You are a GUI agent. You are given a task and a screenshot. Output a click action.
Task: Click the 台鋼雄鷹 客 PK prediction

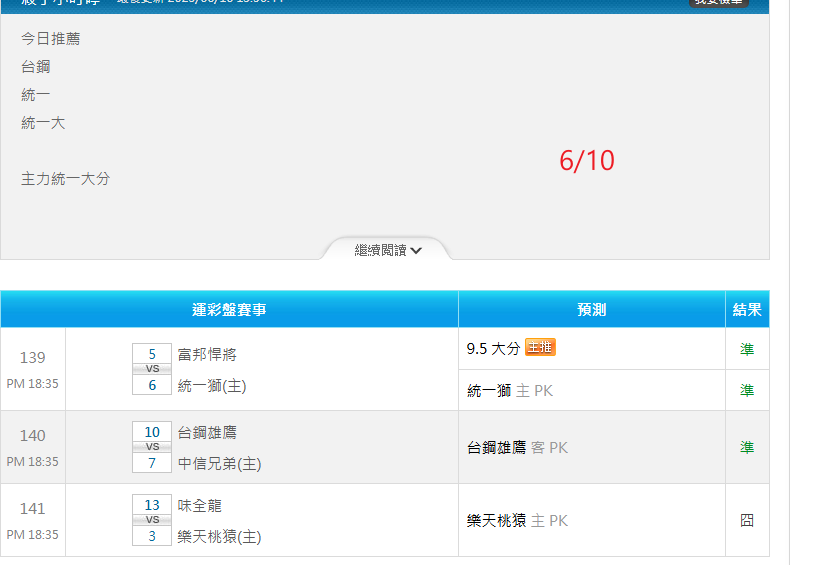click(x=517, y=448)
